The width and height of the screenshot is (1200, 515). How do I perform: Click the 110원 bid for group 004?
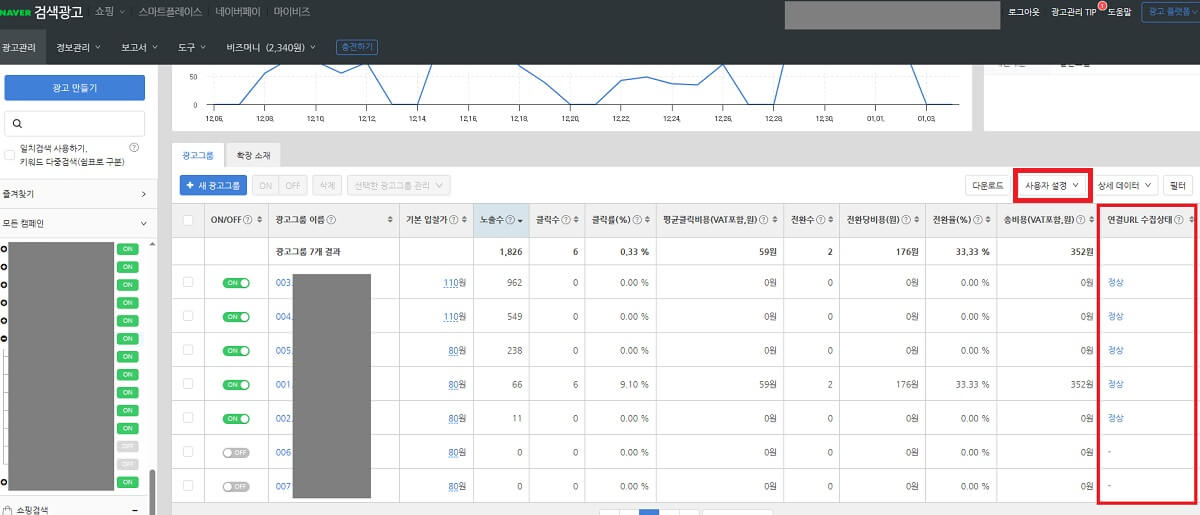[455, 317]
